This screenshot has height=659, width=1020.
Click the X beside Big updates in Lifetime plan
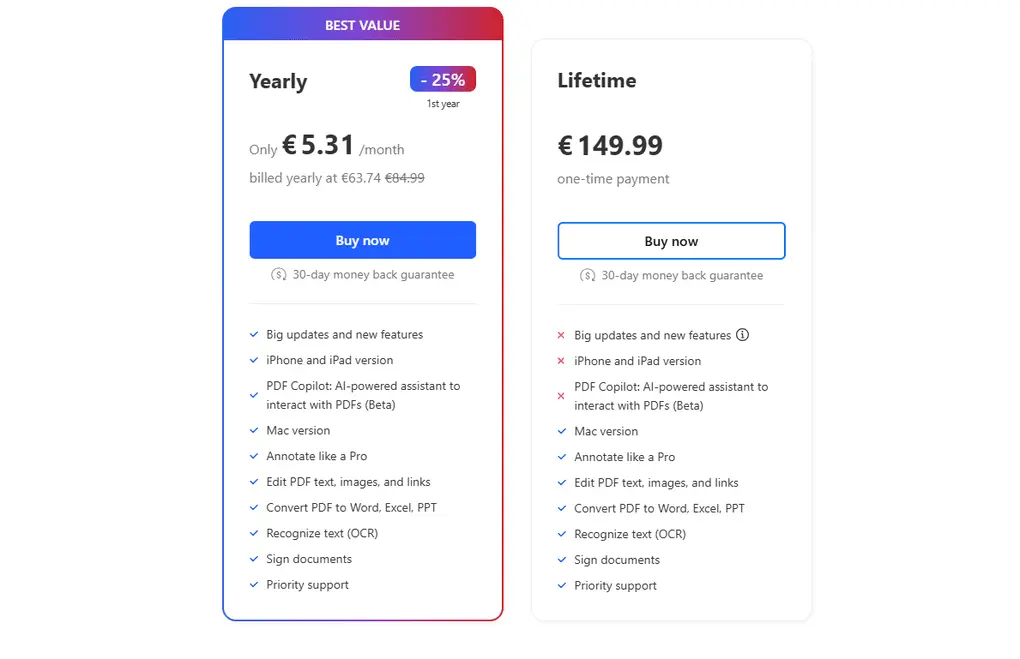click(x=562, y=334)
